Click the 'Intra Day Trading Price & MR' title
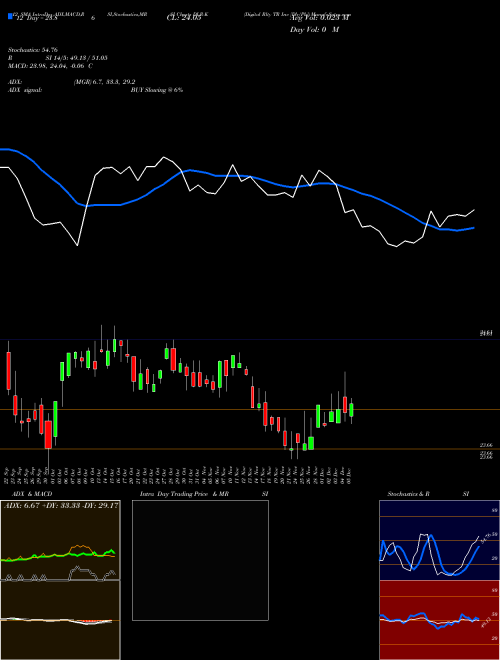This screenshot has width=500, height=660. [x=184, y=494]
